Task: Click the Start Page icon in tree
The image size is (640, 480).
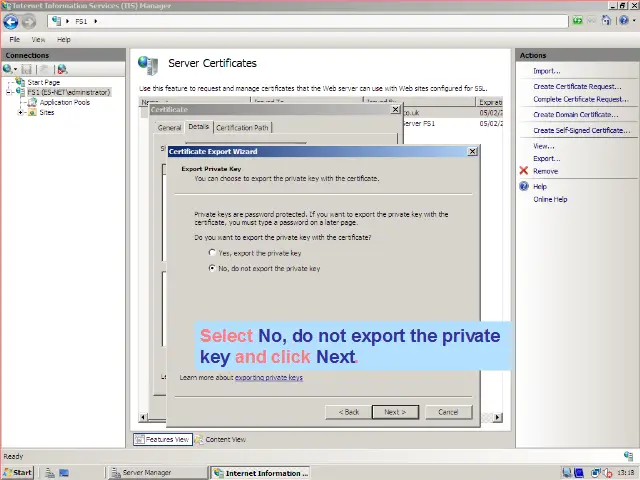Action: pyautogui.click(x=20, y=82)
